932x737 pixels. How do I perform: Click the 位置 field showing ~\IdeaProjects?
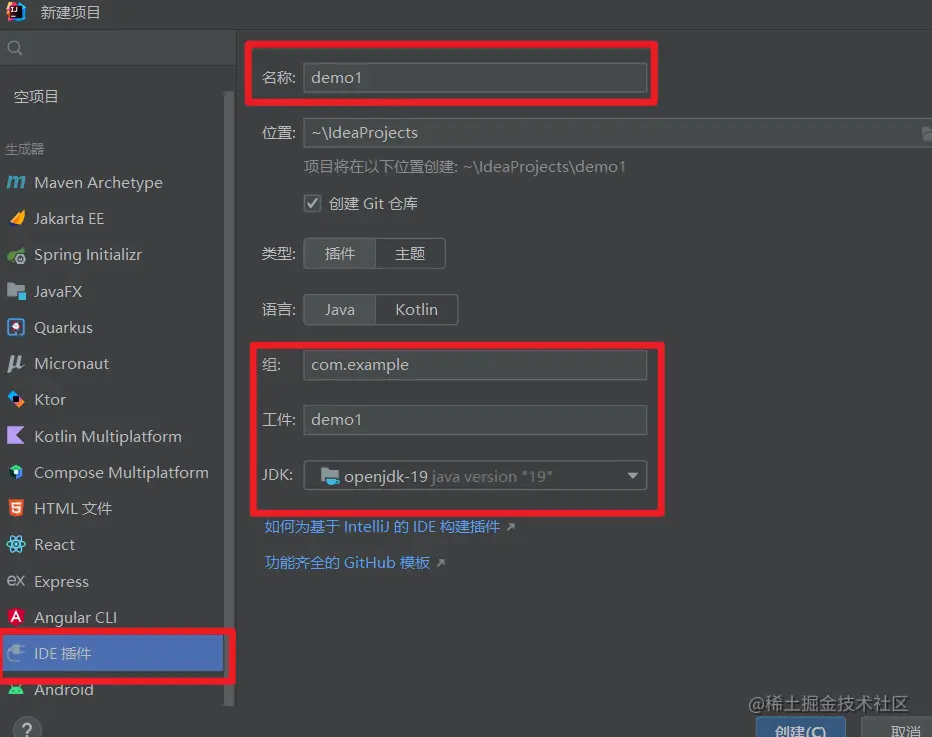coord(618,133)
